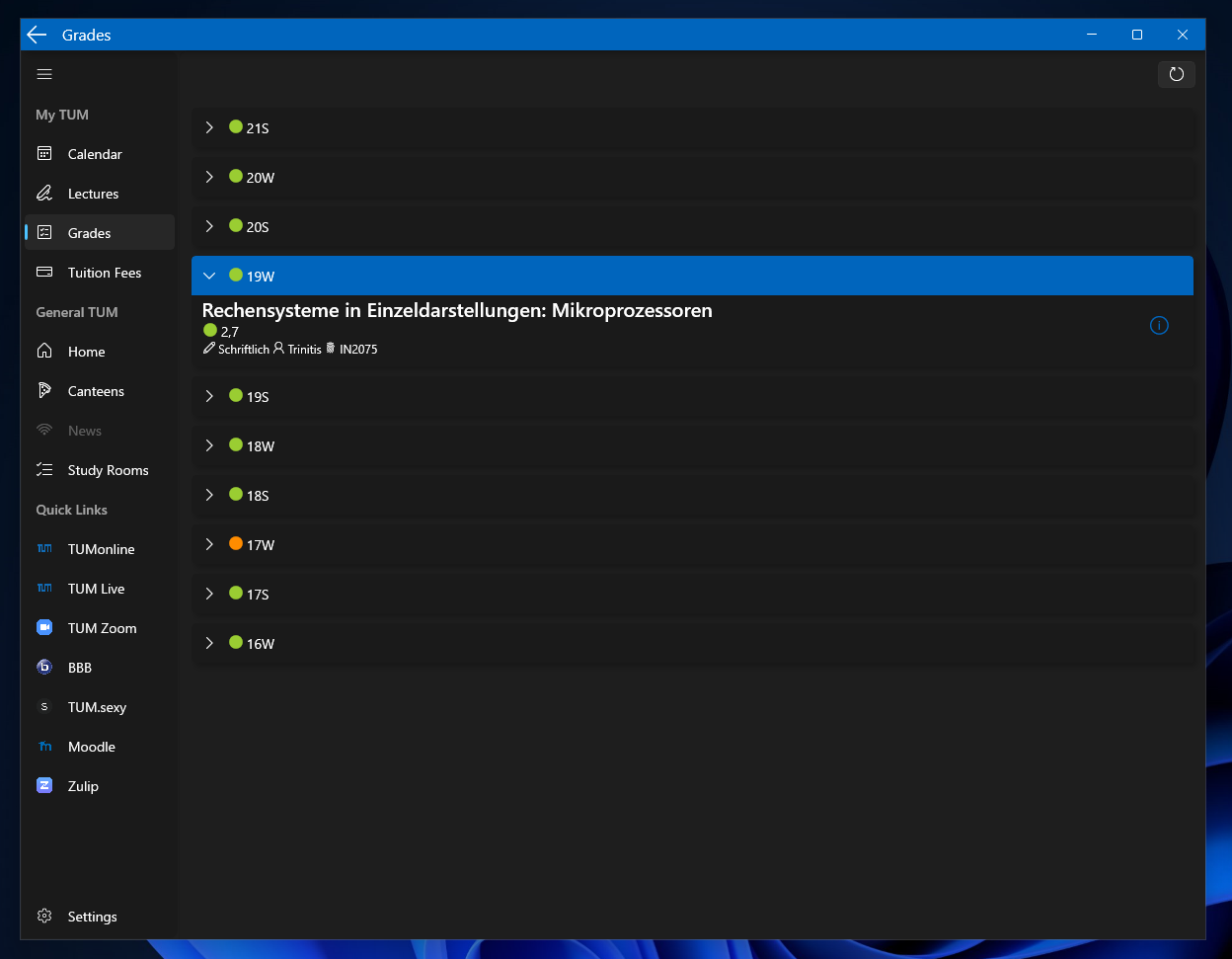Maximize the Grades window

click(x=1137, y=35)
